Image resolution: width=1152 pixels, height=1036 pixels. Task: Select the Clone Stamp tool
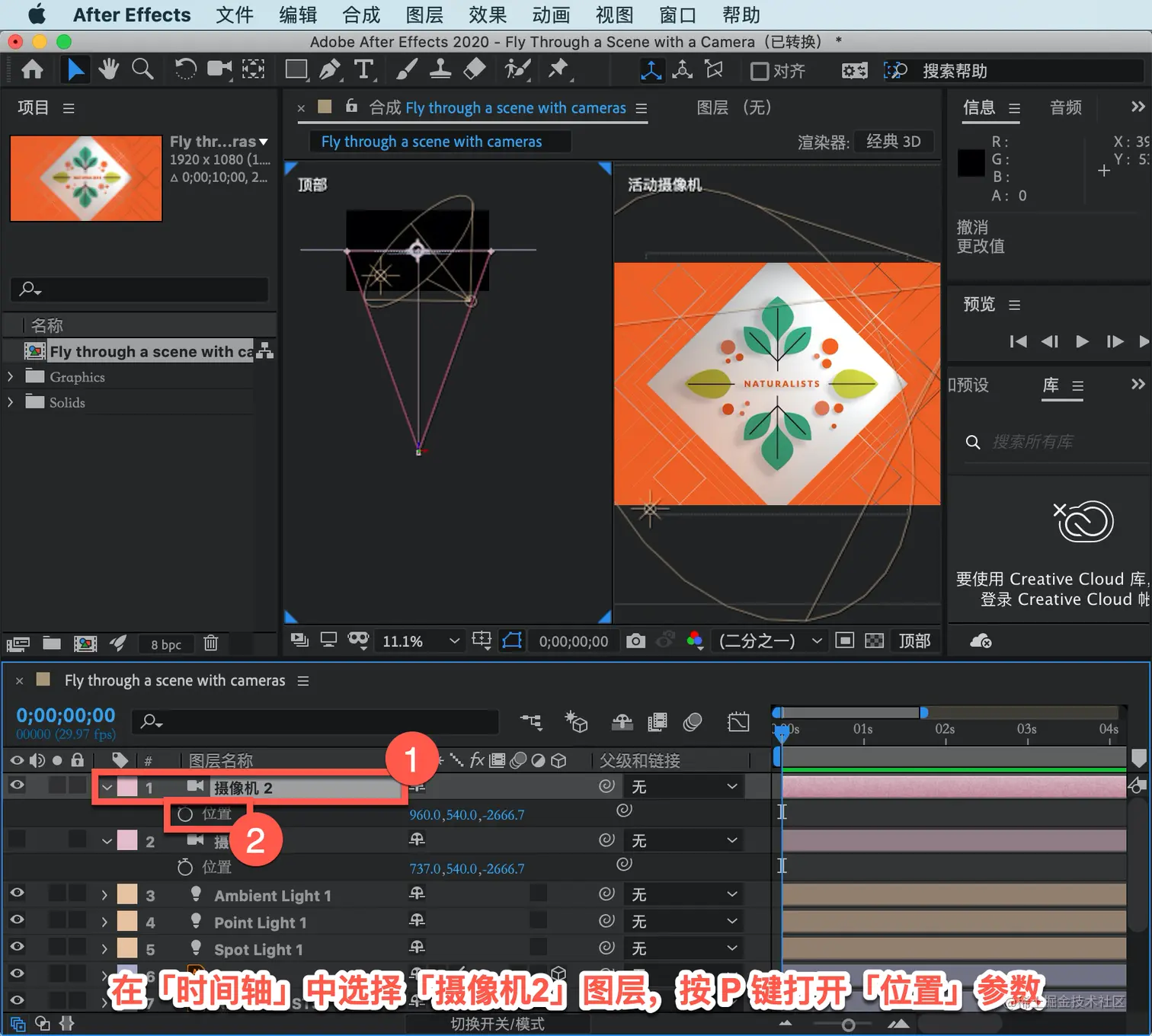click(x=440, y=70)
